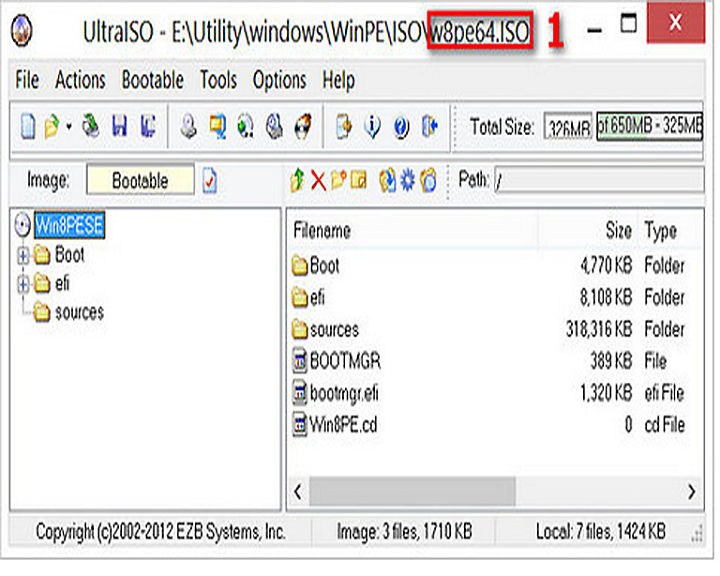Click the 318,316 KB size cell
Viewport: 720px width, 576px height.
tap(599, 329)
